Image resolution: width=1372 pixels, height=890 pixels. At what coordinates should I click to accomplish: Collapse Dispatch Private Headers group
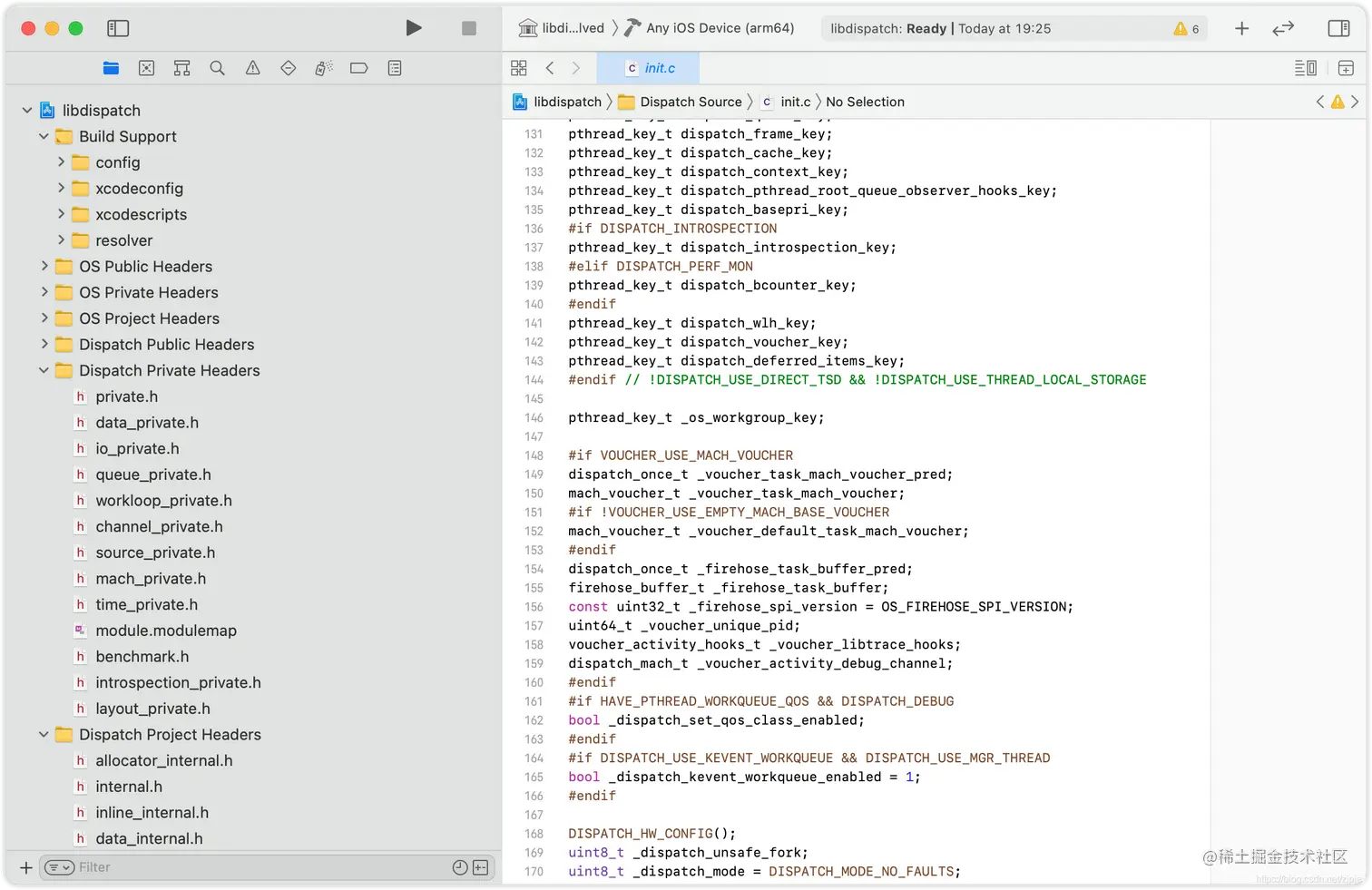(44, 370)
